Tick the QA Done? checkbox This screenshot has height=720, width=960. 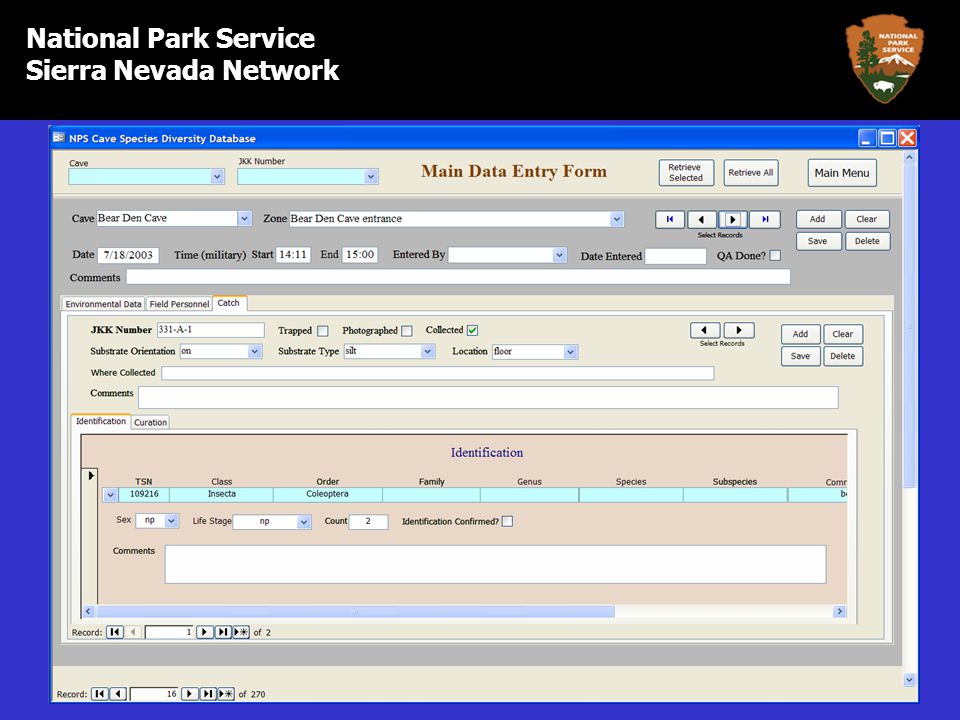[x=775, y=256]
